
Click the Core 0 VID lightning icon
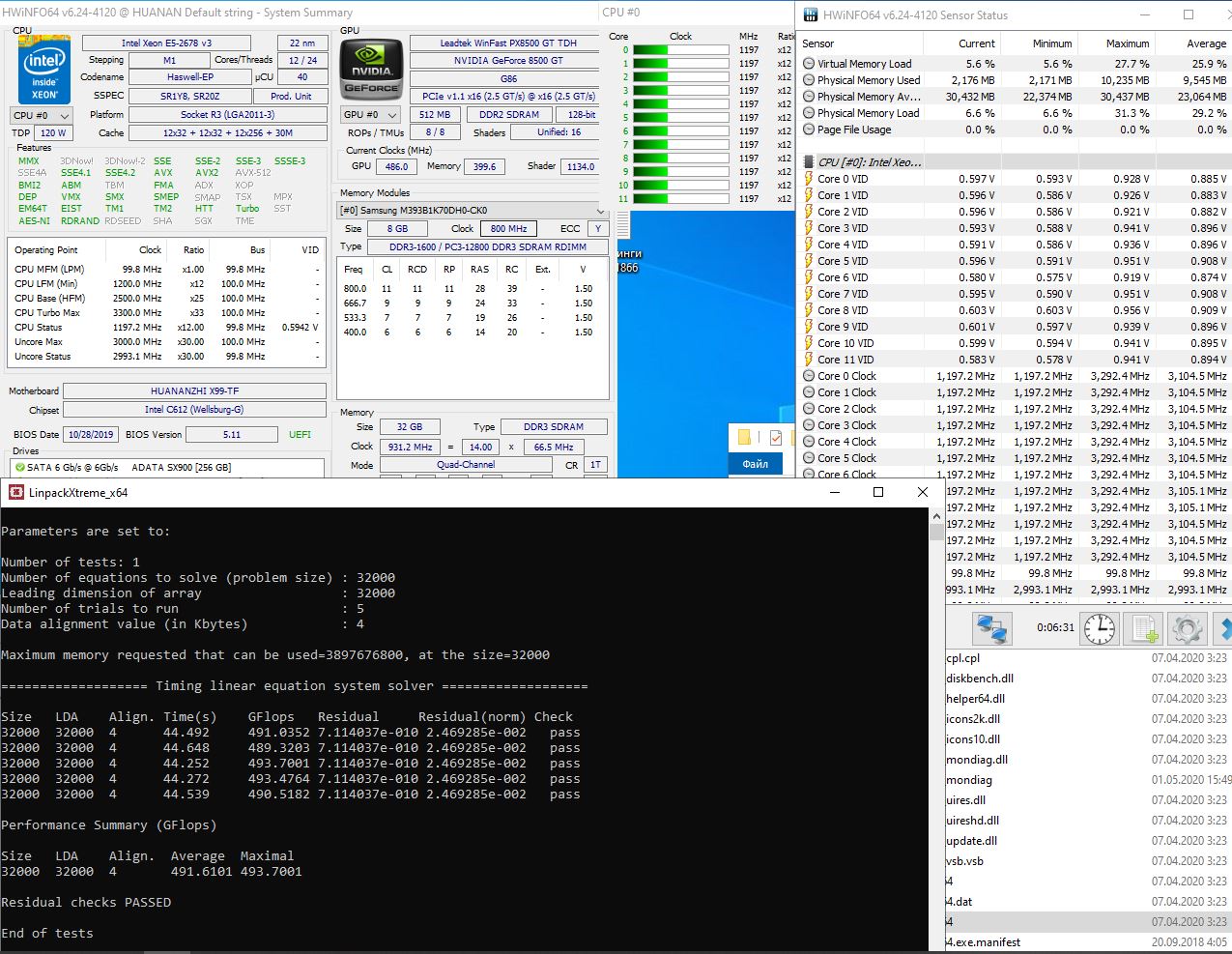pyautogui.click(x=809, y=179)
